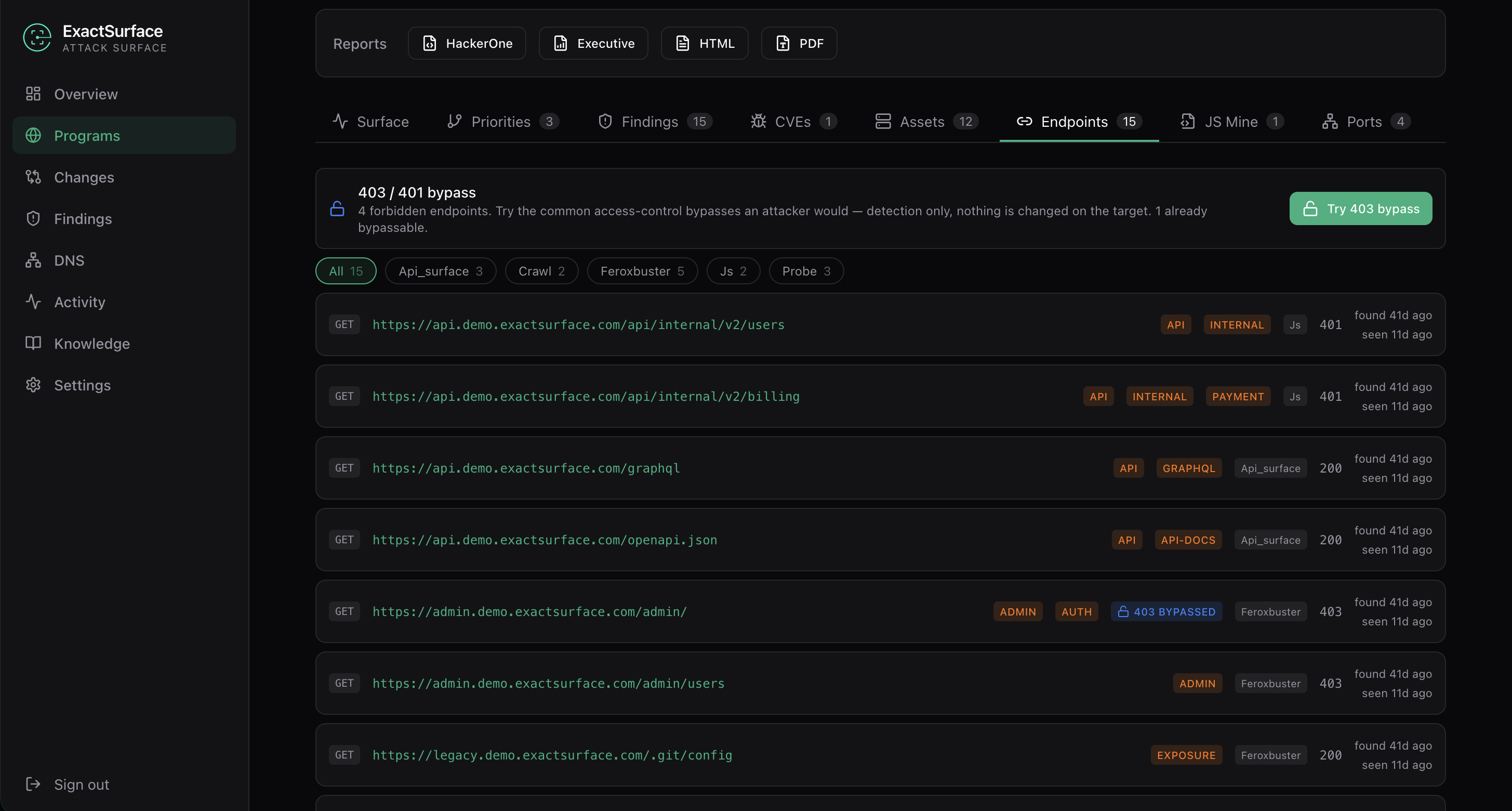Viewport: 1512px width, 811px height.
Task: Click the HackerOne report file icon
Action: tap(430, 44)
